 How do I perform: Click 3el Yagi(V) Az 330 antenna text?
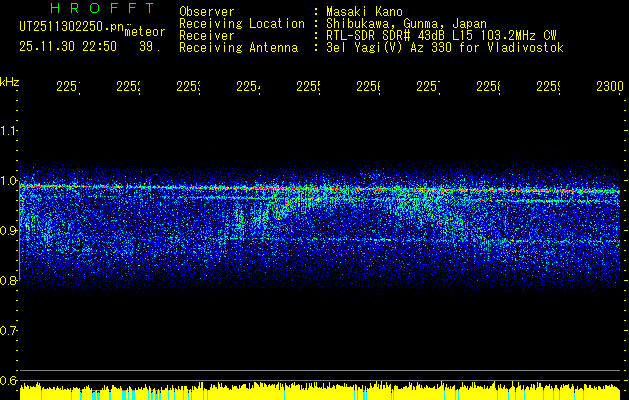point(445,48)
